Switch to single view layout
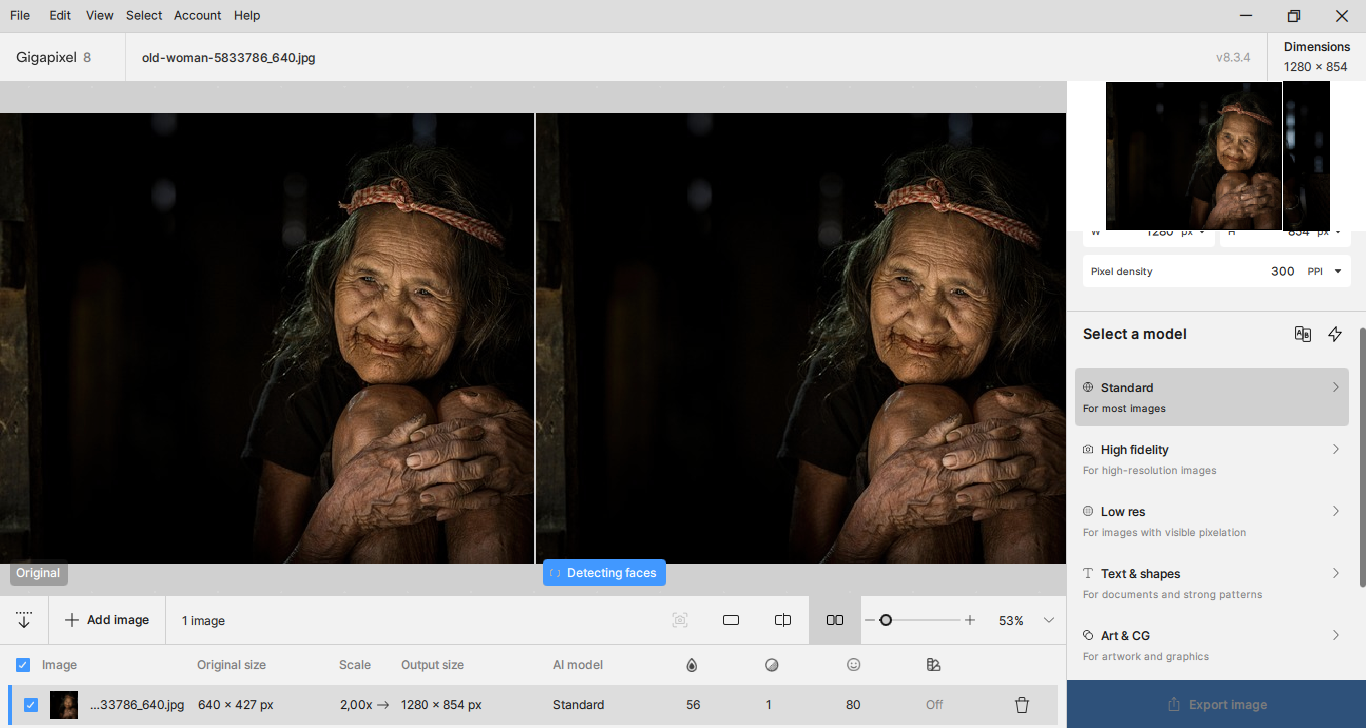Viewport: 1366px width, 728px height. tap(731, 620)
